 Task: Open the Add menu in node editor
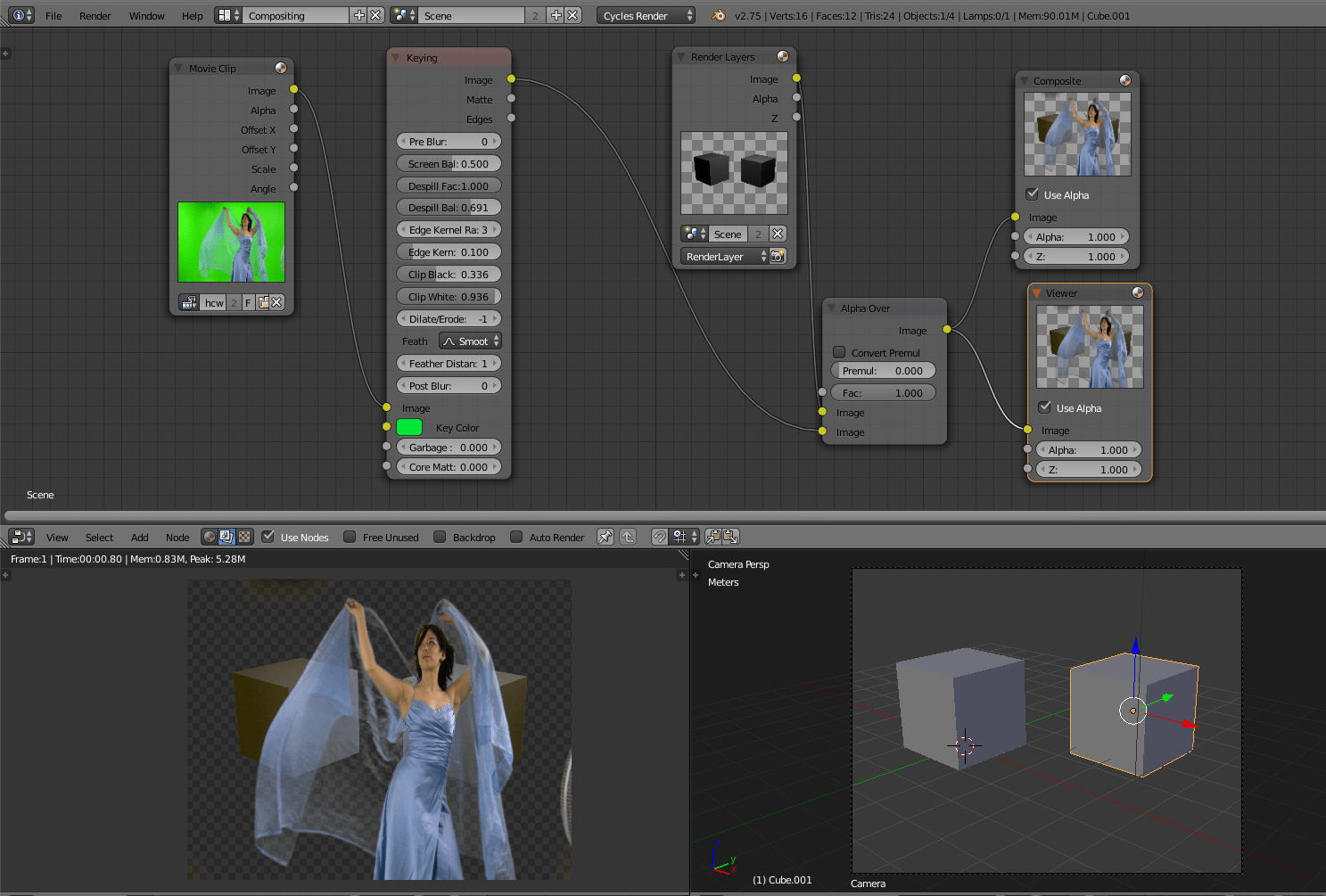tap(139, 537)
